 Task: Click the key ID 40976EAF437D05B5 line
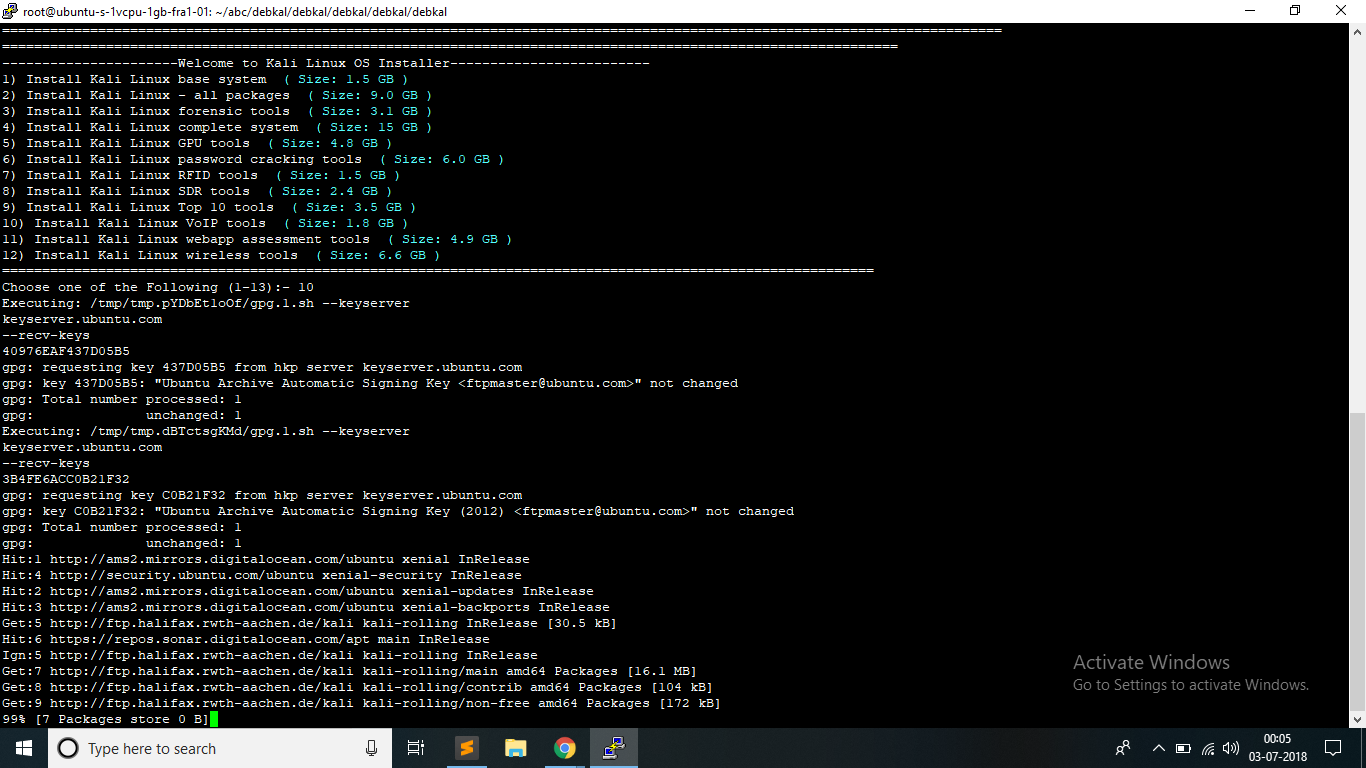(x=66, y=351)
